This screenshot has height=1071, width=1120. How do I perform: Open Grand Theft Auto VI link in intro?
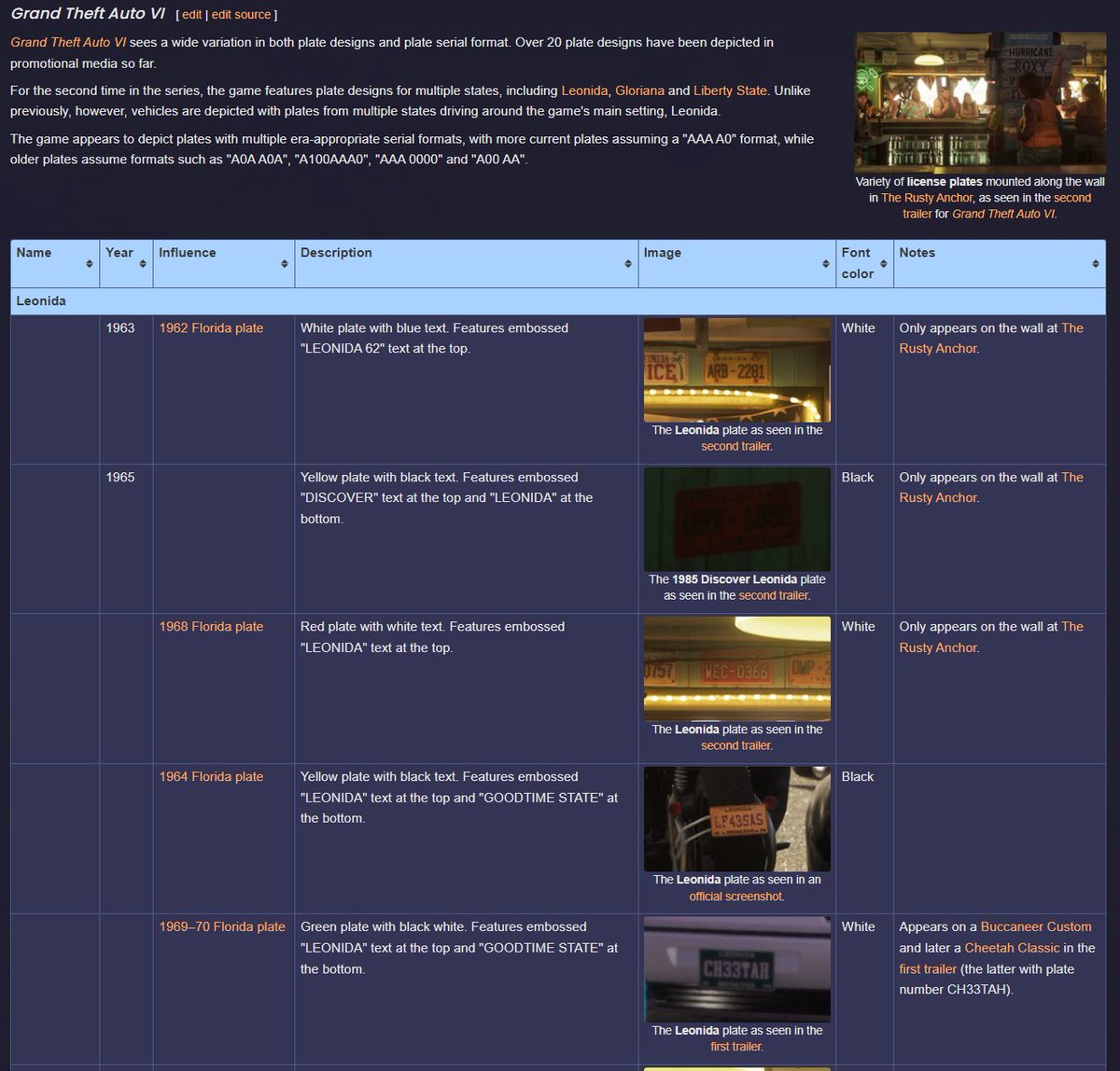click(68, 42)
